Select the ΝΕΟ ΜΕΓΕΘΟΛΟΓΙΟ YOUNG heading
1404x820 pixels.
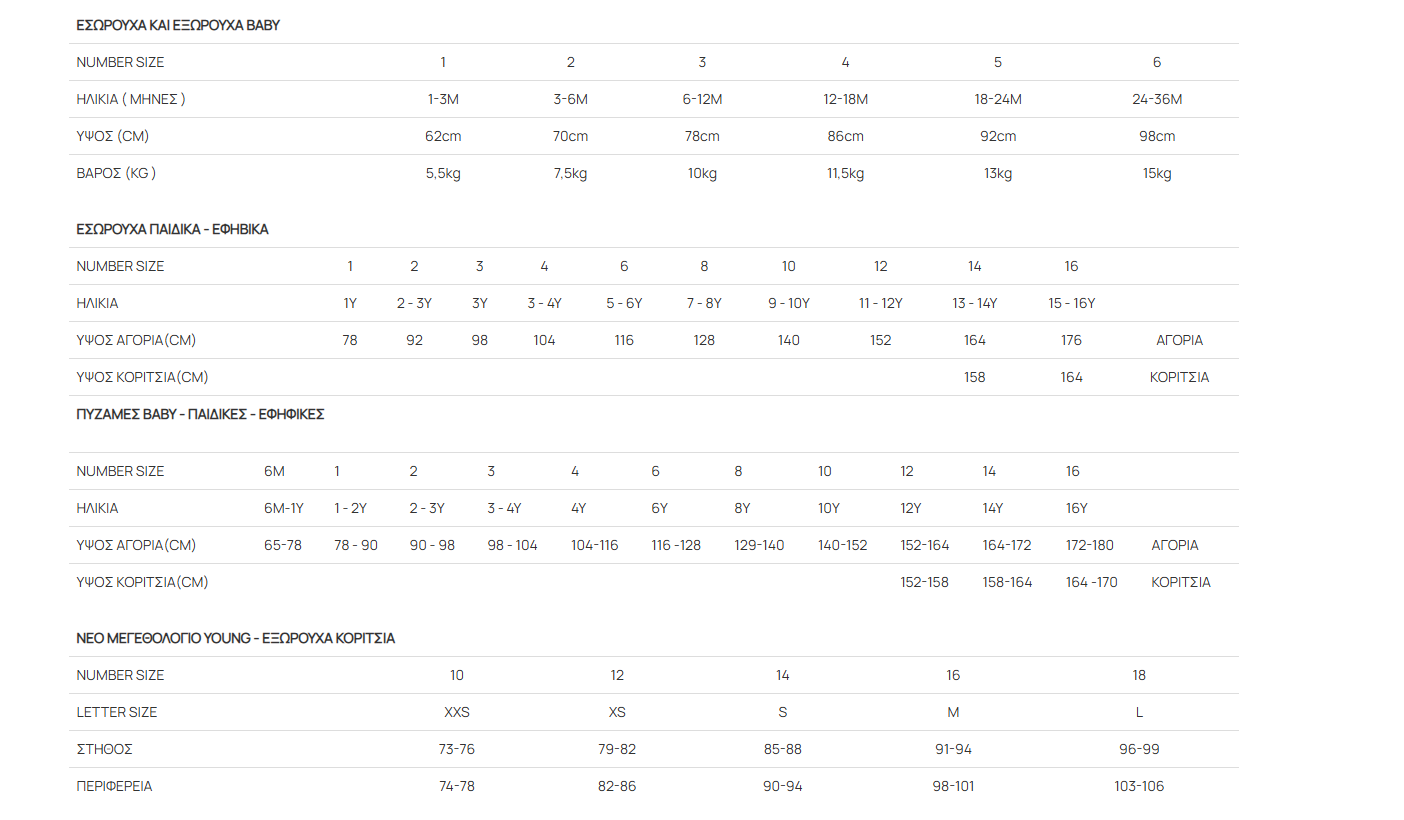(235, 638)
